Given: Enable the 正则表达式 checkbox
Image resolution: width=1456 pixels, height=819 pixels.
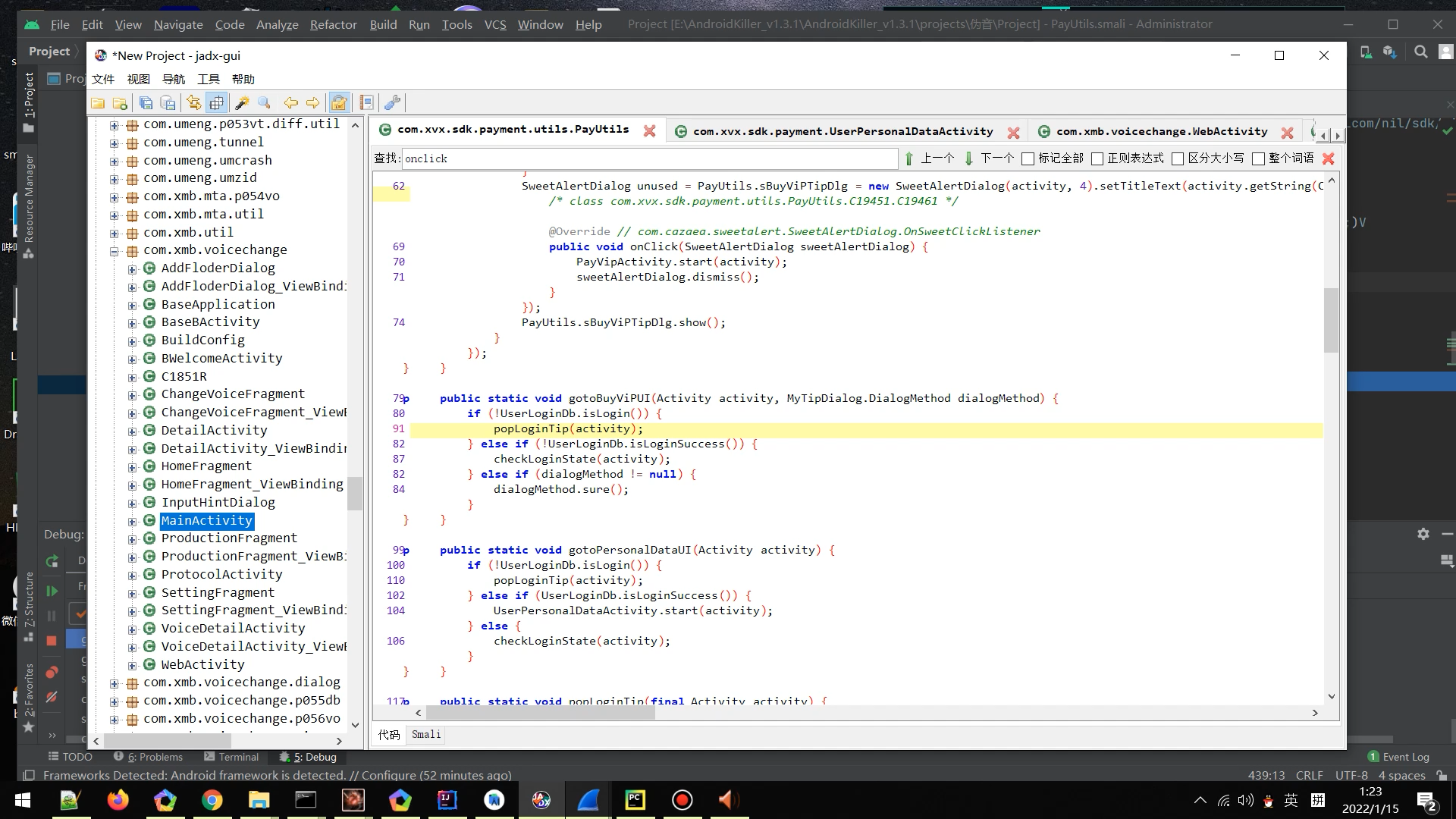Looking at the screenshot, I should (x=1097, y=158).
